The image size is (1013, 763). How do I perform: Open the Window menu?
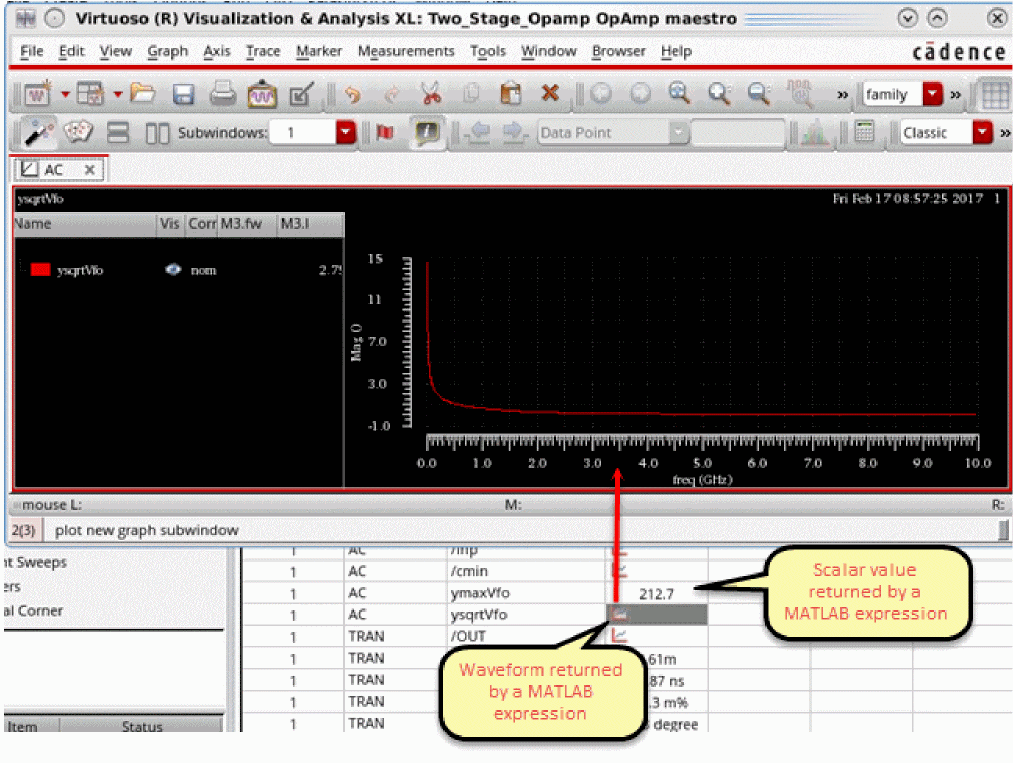click(548, 51)
